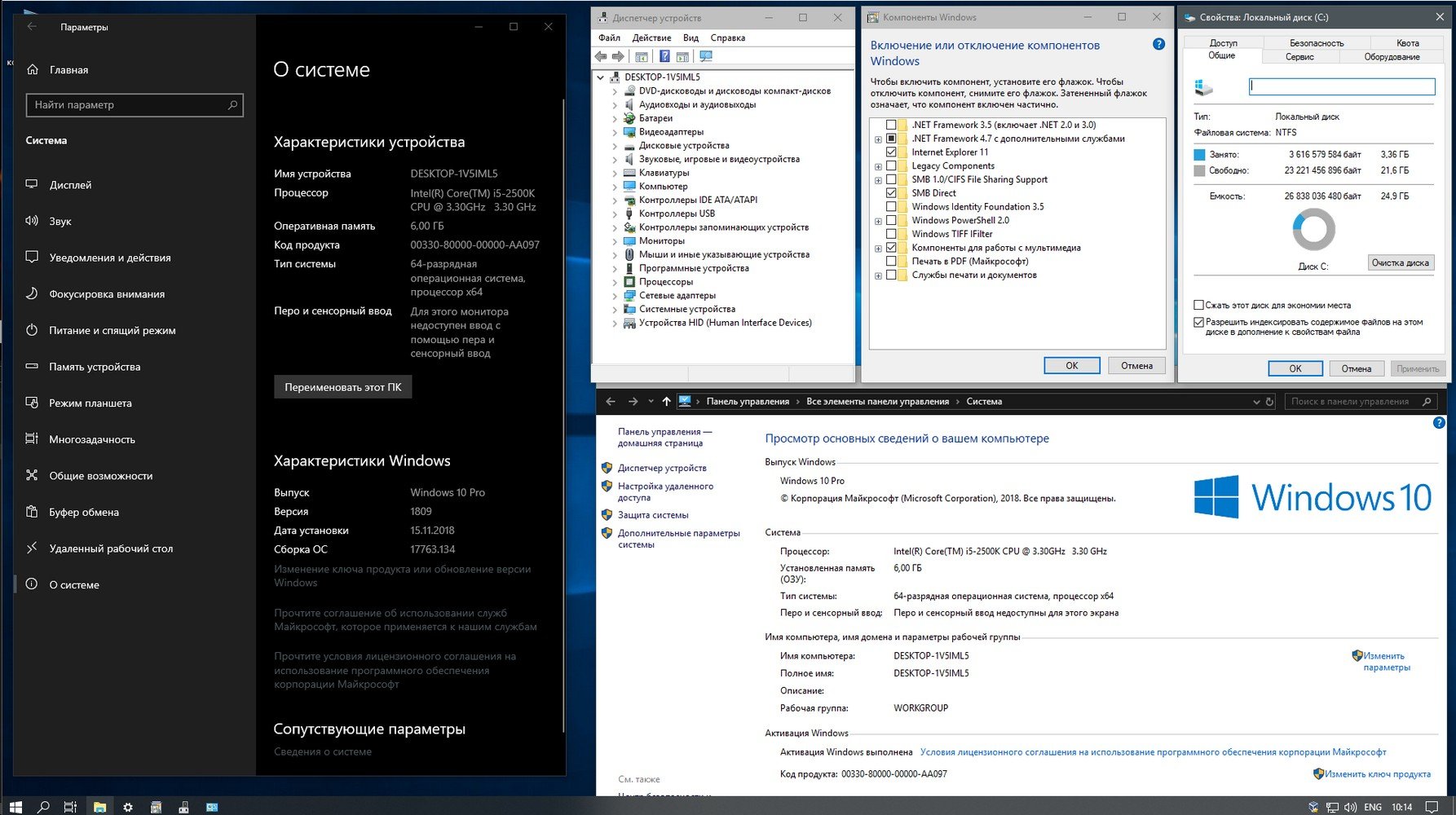Click gray free-space (Свободно) color swatch

point(1199,170)
